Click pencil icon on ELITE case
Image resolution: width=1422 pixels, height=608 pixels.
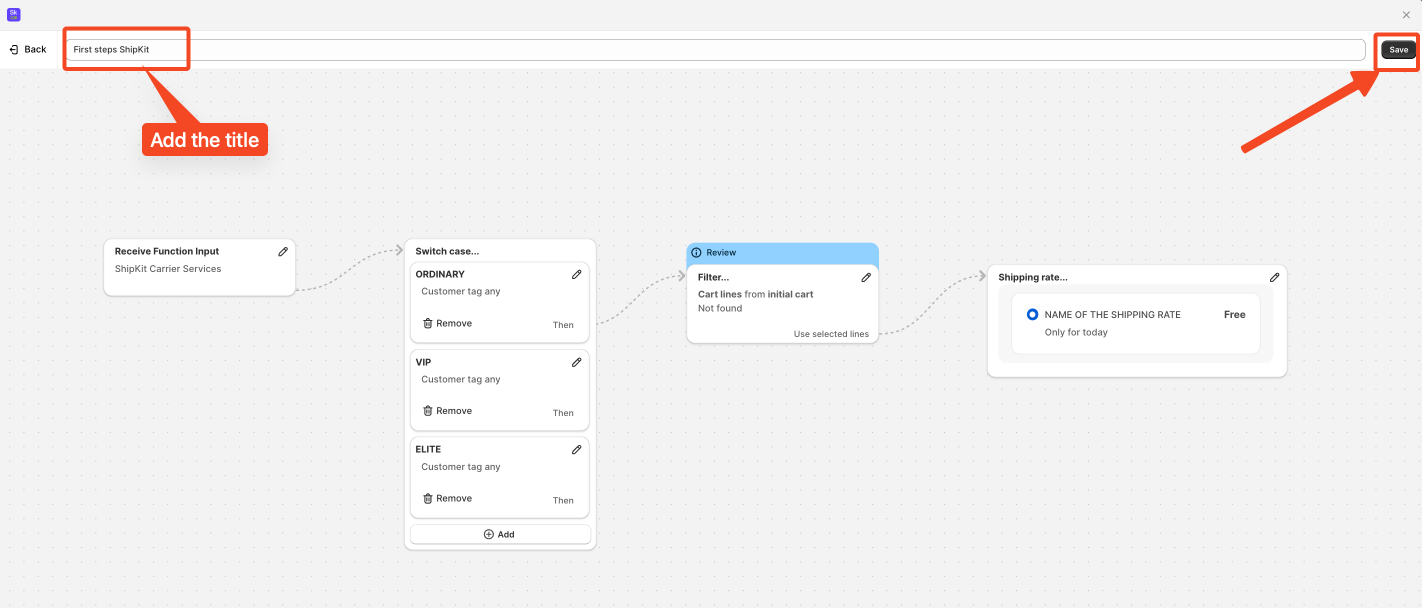[x=576, y=450]
